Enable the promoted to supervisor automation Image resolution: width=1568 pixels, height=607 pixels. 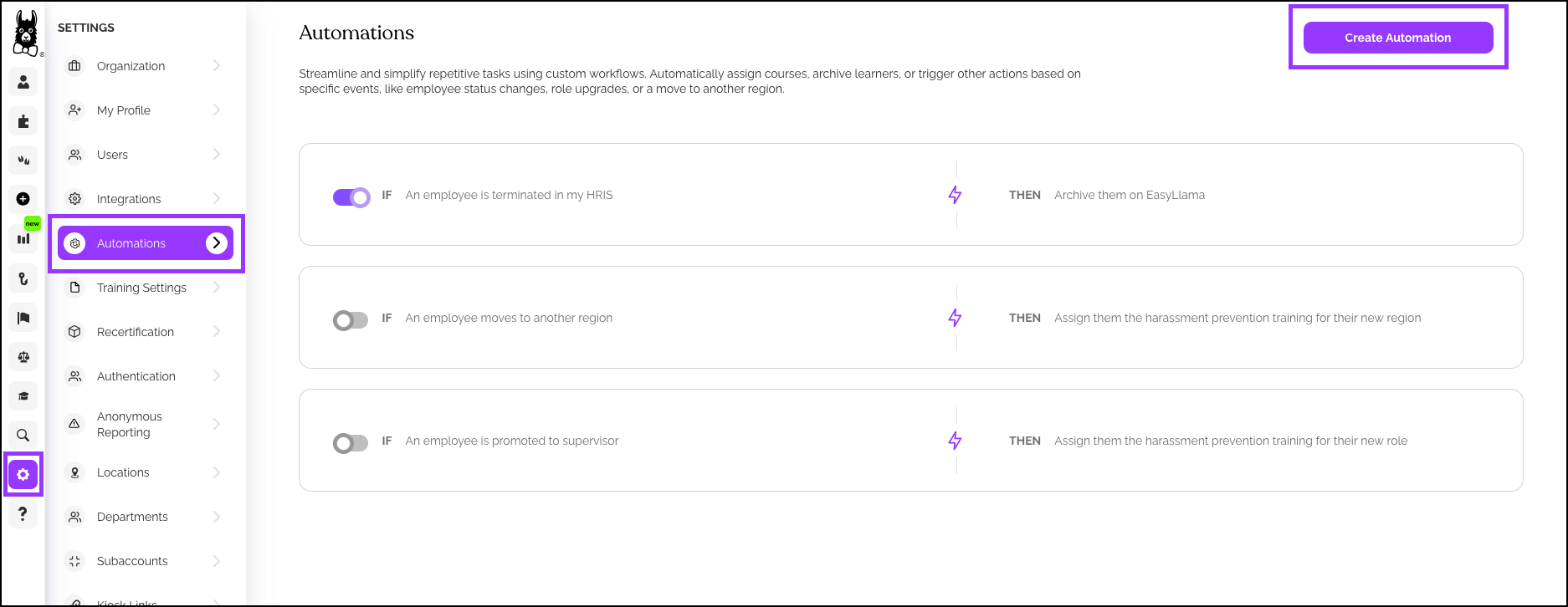click(x=351, y=443)
